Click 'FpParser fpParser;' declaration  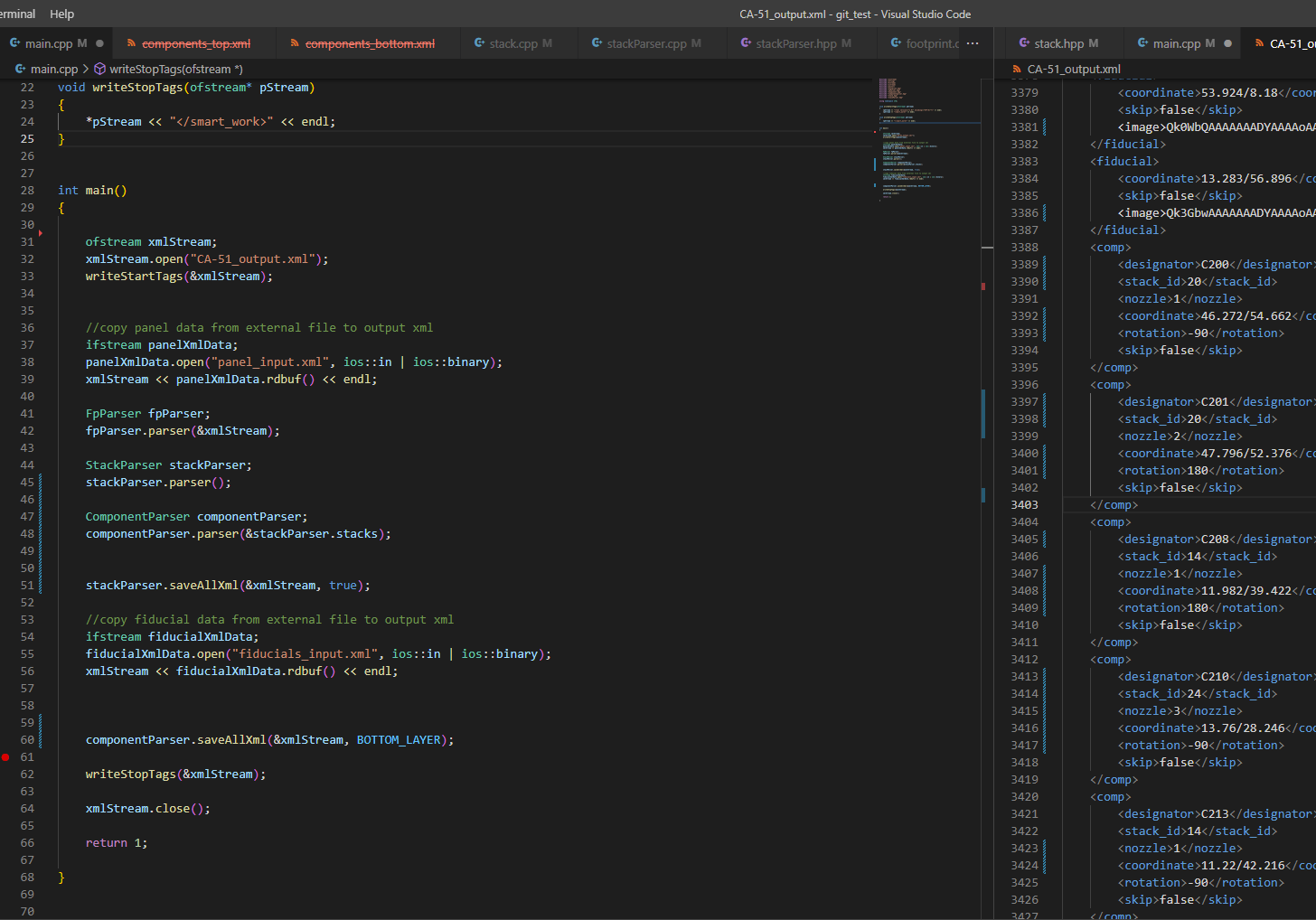pyautogui.click(x=148, y=413)
